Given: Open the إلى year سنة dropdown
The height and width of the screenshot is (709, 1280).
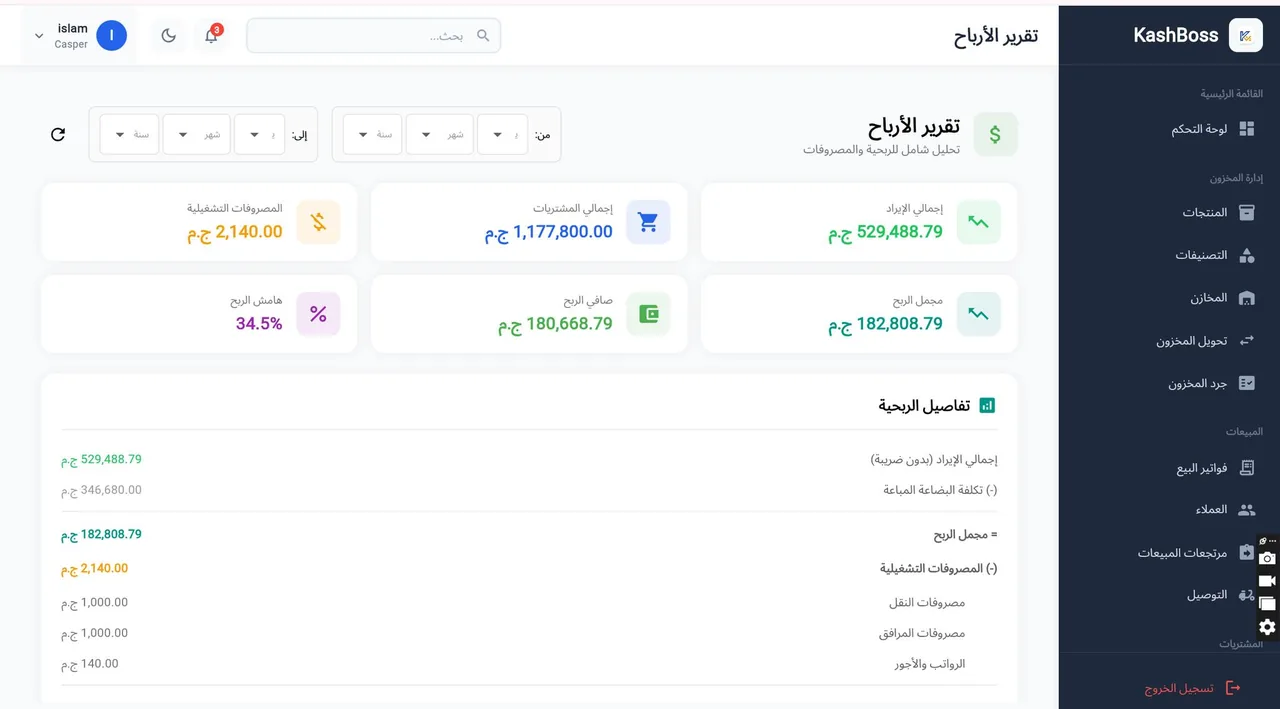Looking at the screenshot, I should pos(129,134).
